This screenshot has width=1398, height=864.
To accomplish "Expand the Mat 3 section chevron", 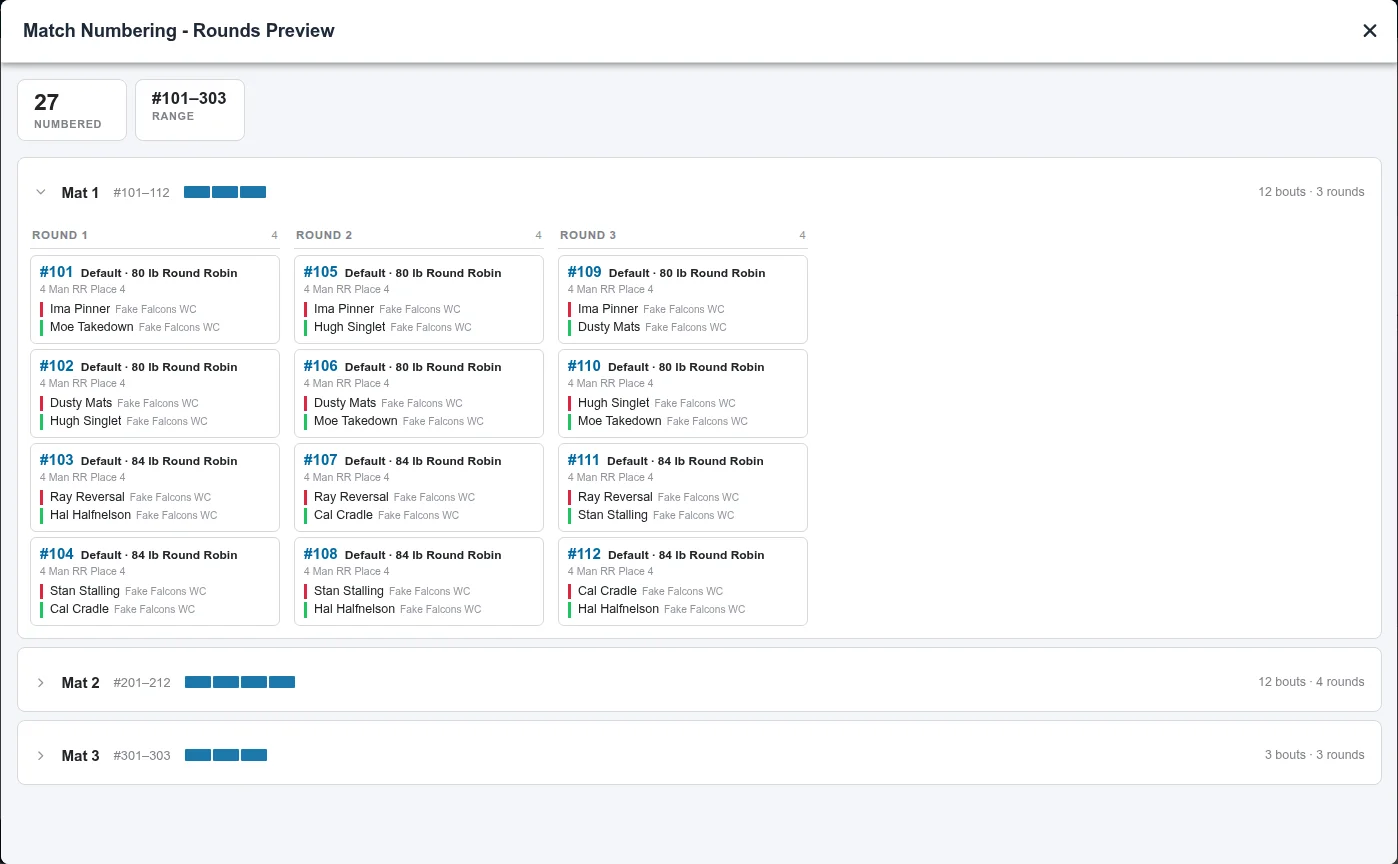I will tap(41, 755).
